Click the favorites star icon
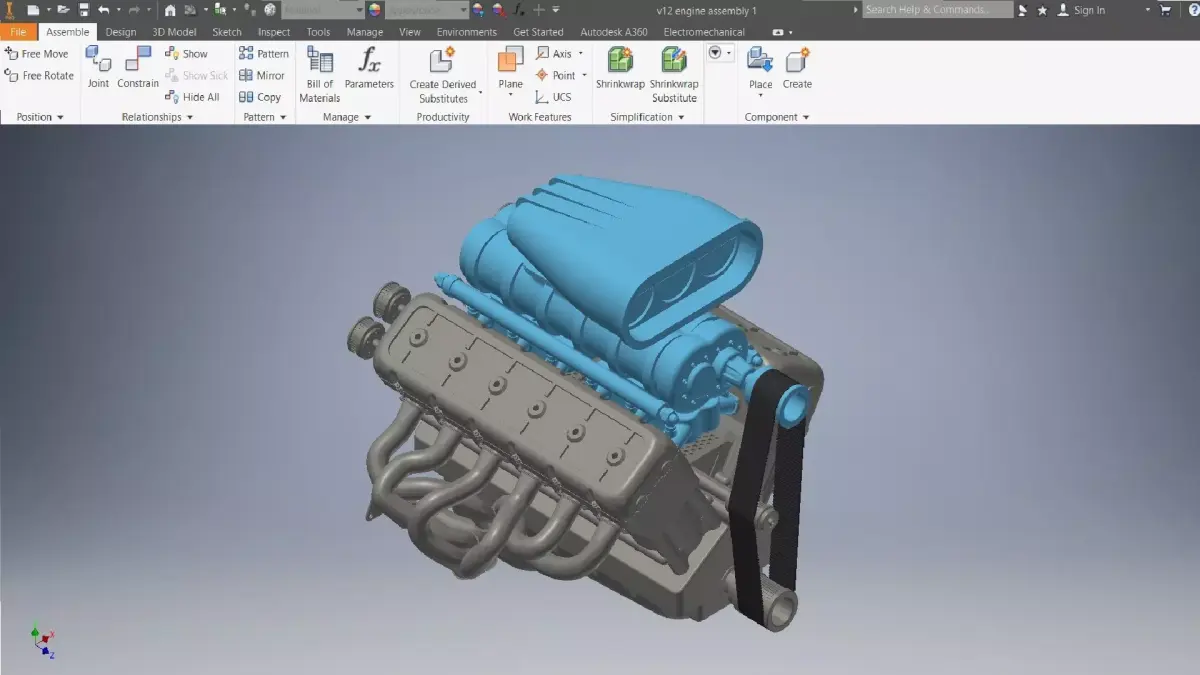 [1042, 10]
